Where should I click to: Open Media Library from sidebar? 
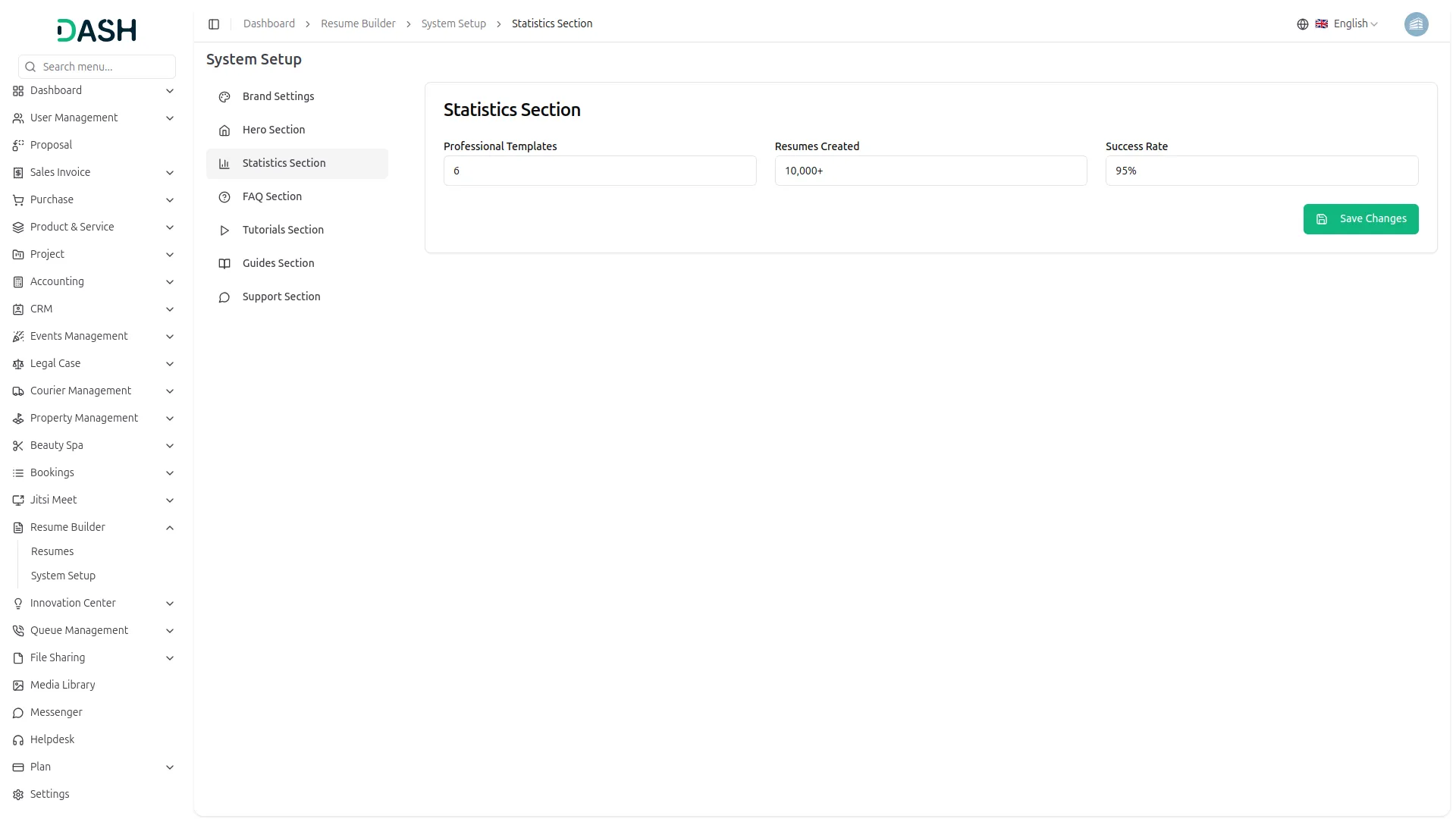point(63,685)
